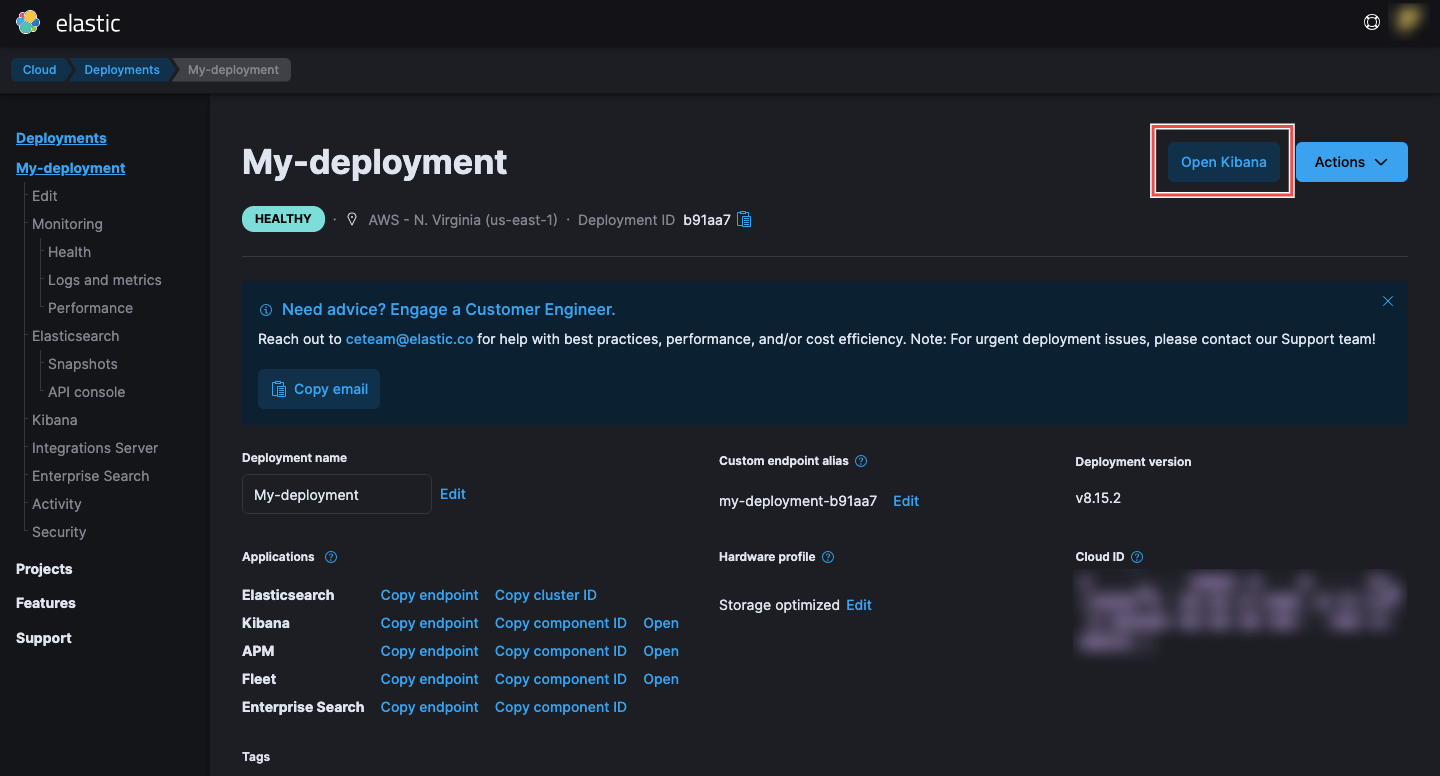Open the Actions dropdown

click(1351, 161)
